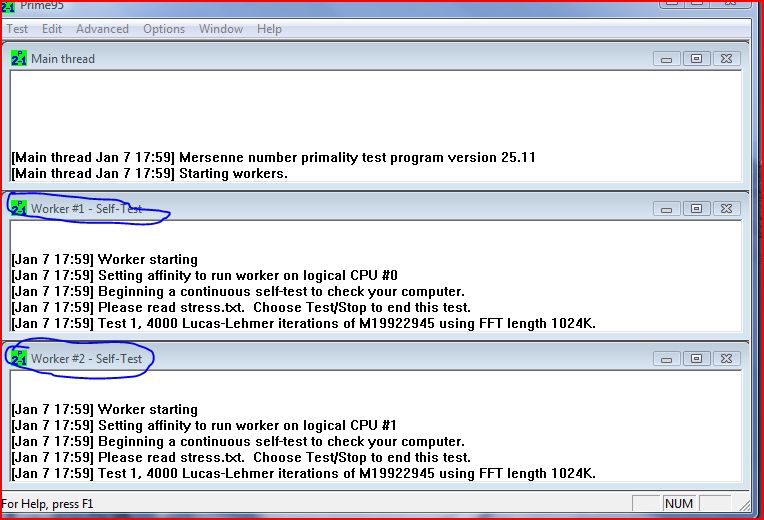Open the Edit menu
764x520 pixels.
pyautogui.click(x=52, y=29)
